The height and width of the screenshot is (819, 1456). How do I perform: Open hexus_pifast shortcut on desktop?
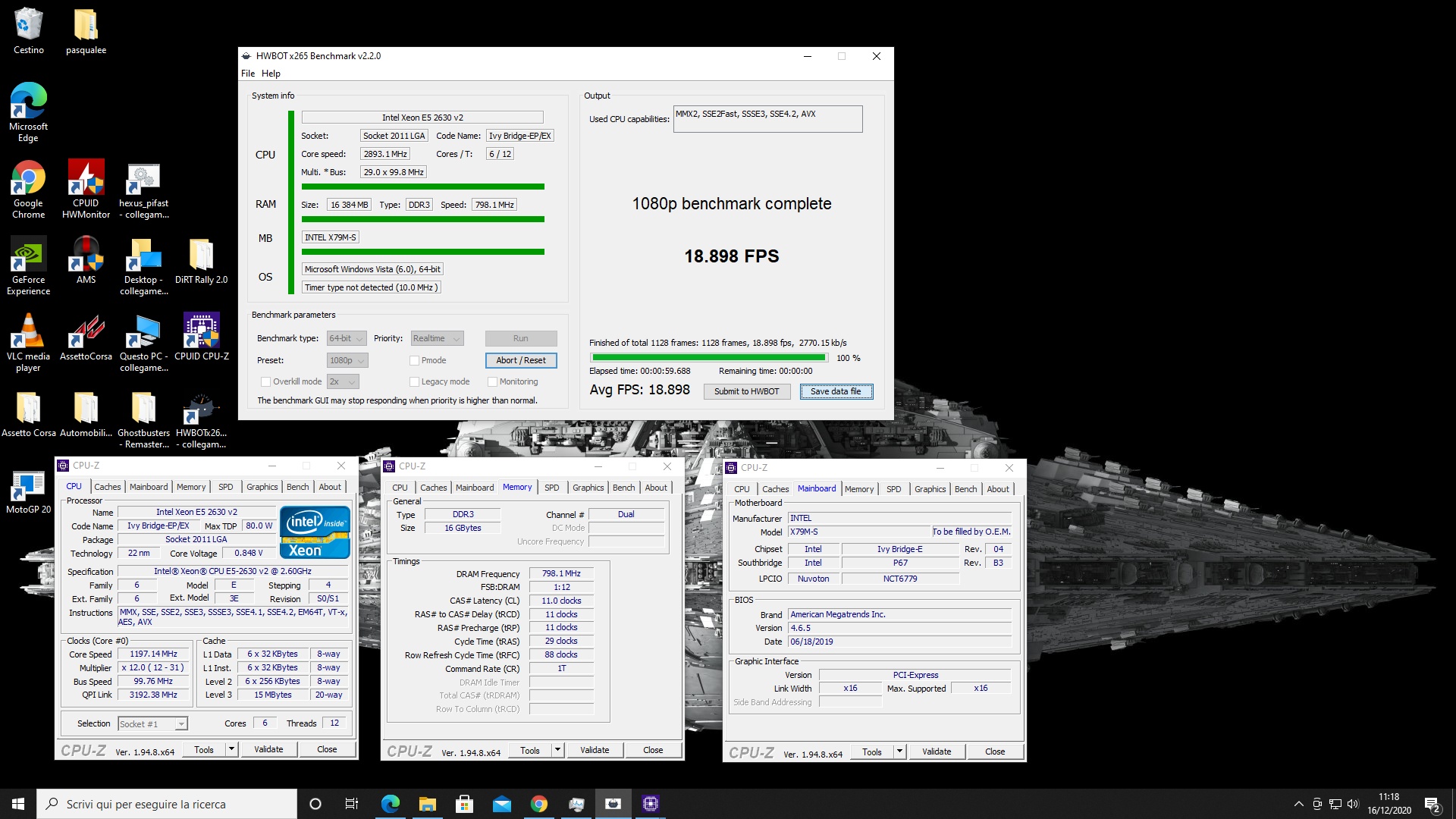pos(143,189)
